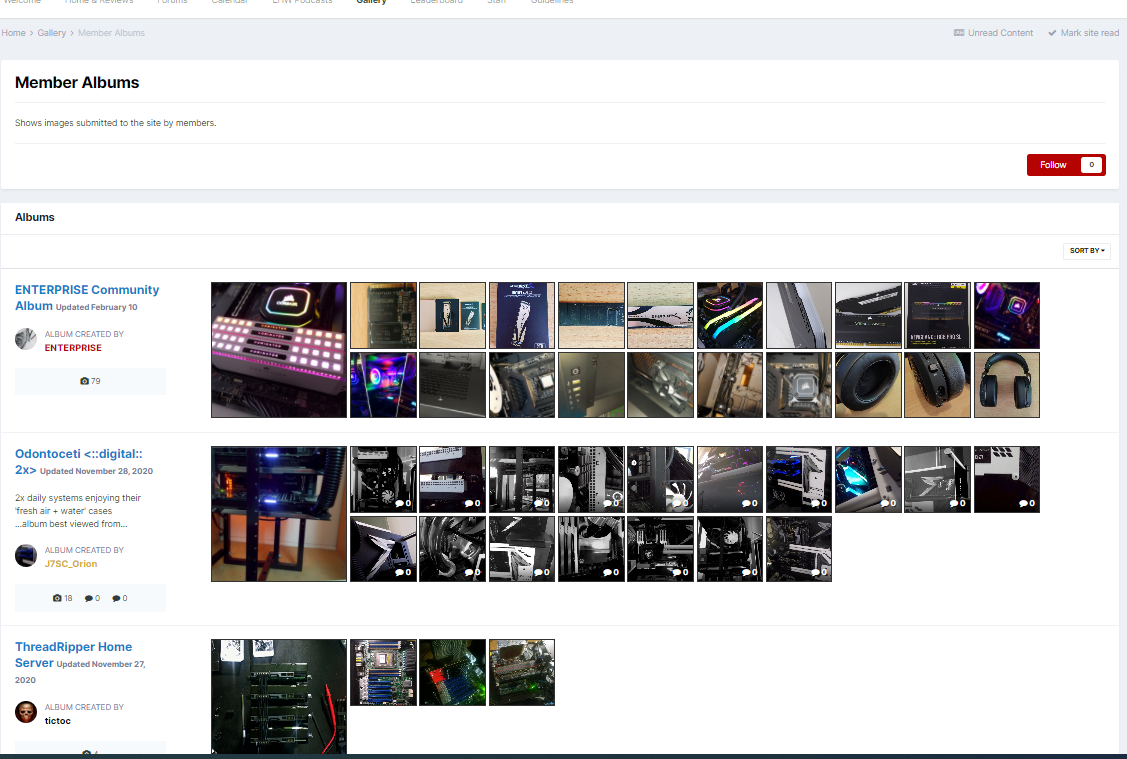
Task: Click the ENTERPRISE user avatar
Action: pyautogui.click(x=26, y=339)
